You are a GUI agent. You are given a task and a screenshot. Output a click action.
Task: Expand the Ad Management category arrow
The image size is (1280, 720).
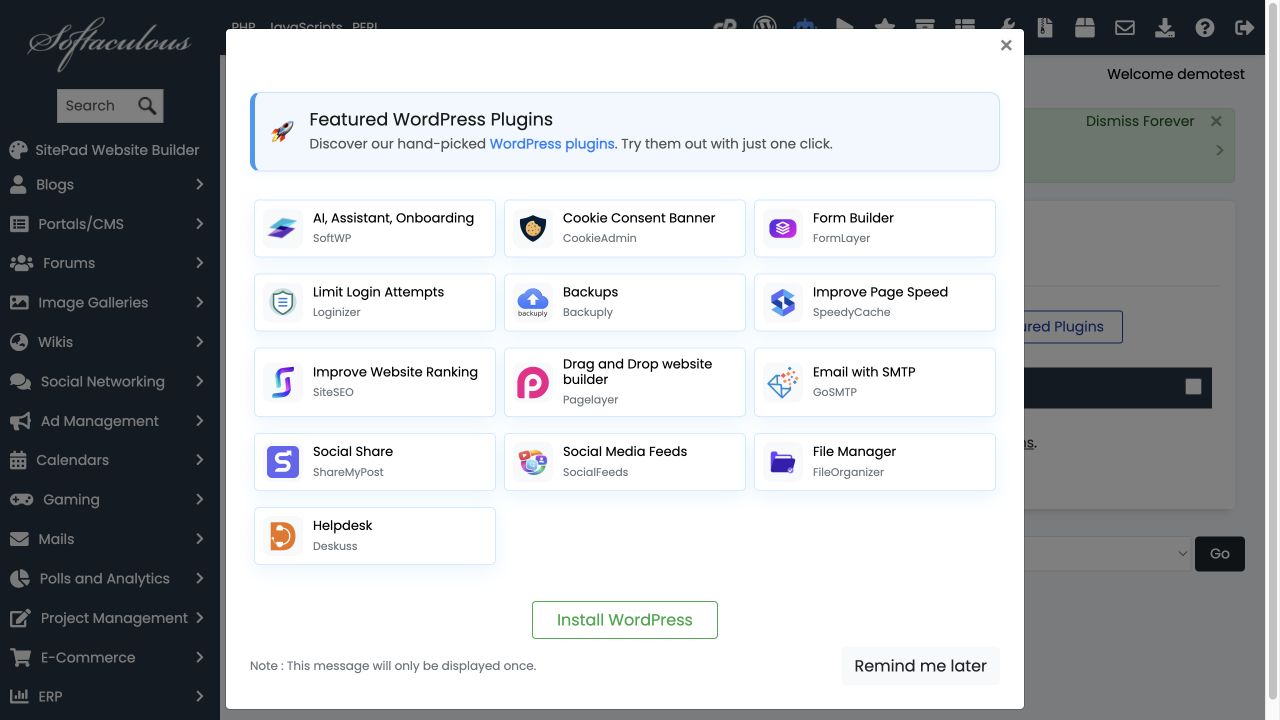tap(200, 421)
